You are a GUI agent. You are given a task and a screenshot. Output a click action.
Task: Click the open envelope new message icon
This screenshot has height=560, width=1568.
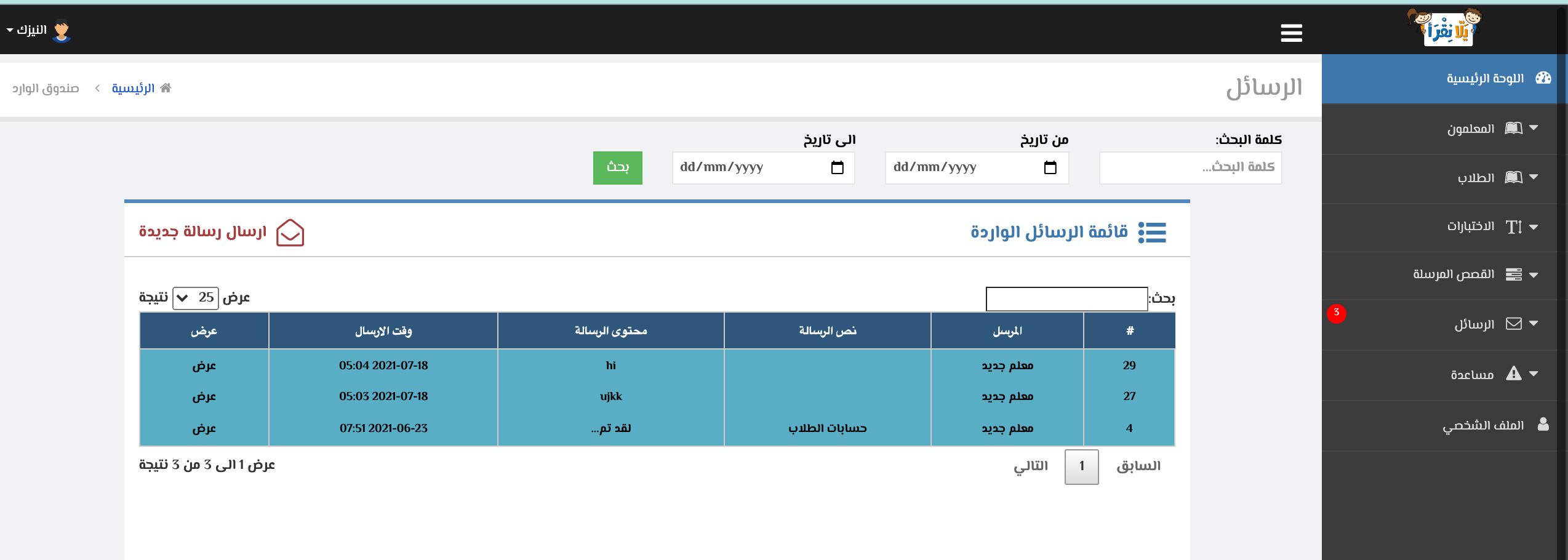(x=290, y=233)
